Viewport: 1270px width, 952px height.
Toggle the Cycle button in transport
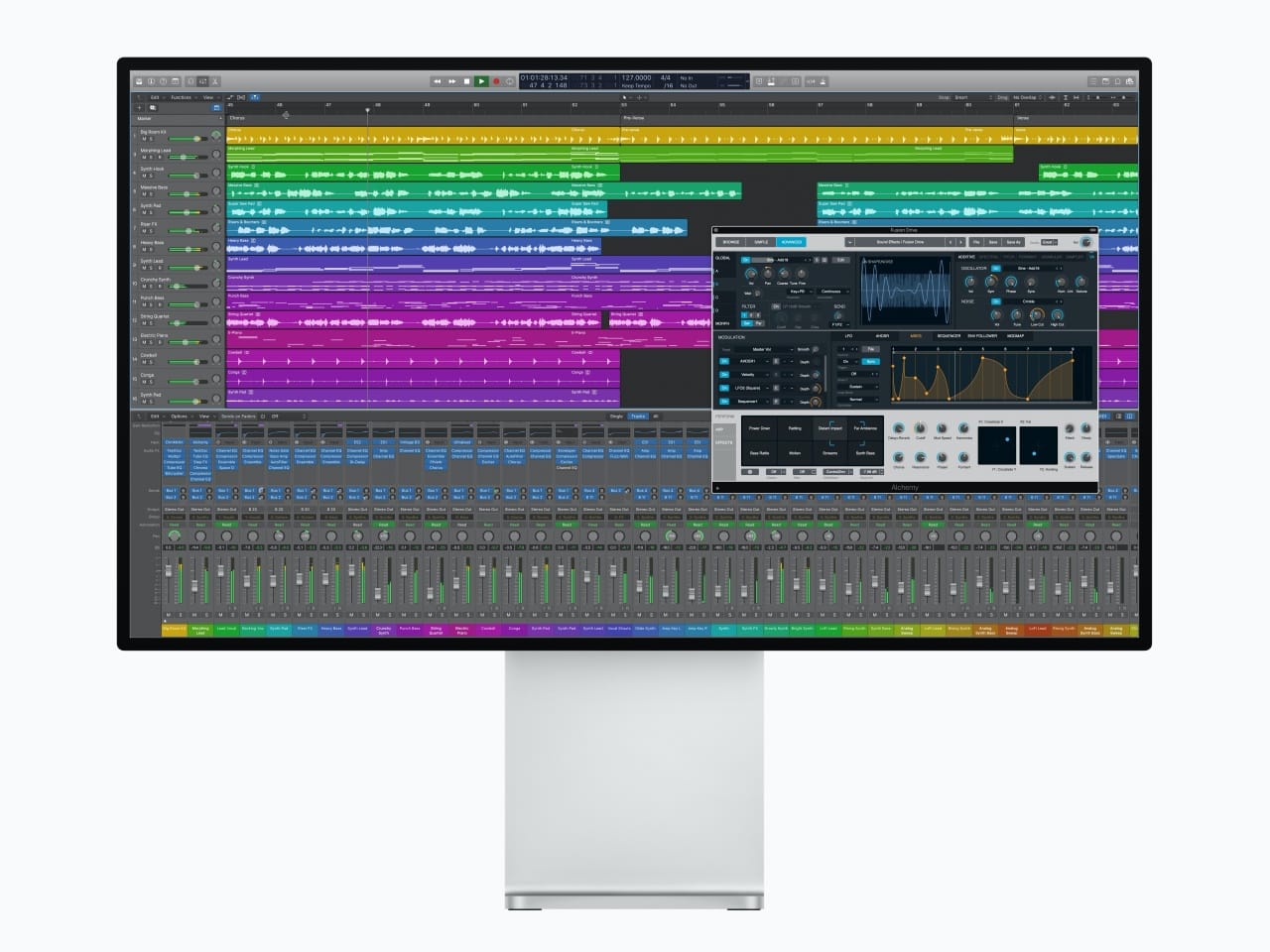tap(510, 81)
